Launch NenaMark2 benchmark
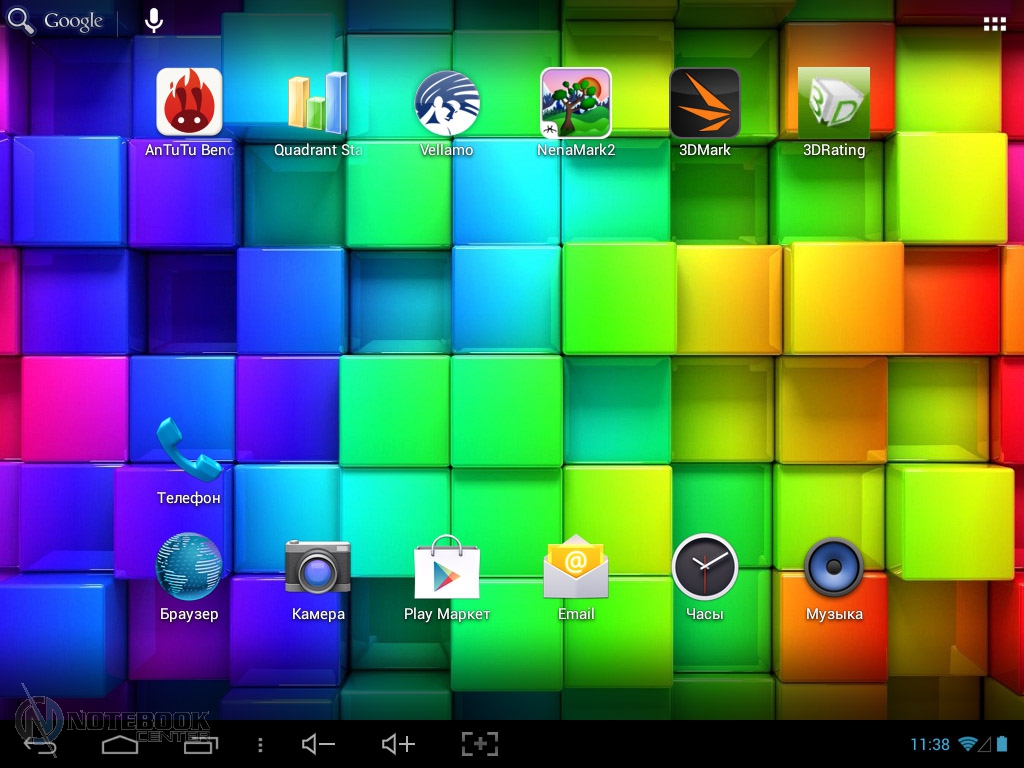1024x768 pixels. [x=576, y=103]
